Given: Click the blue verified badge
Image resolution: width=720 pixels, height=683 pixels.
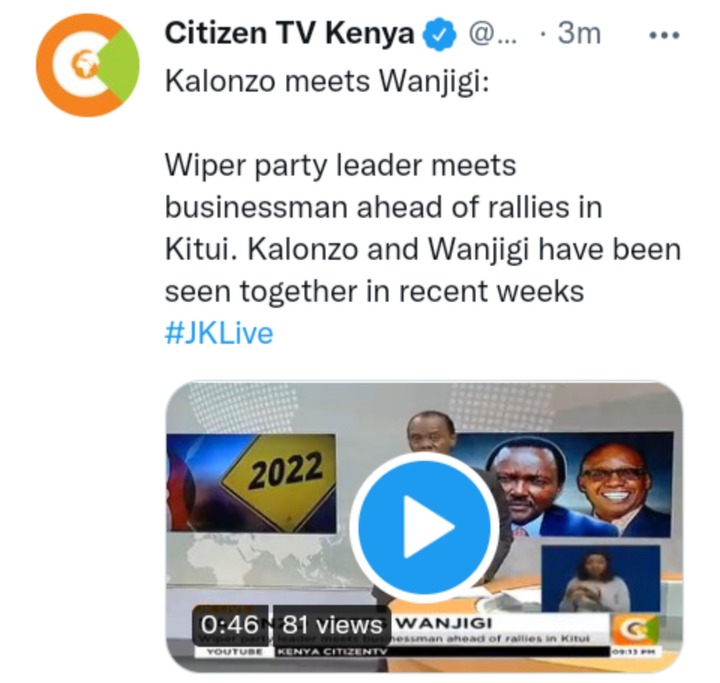Looking at the screenshot, I should tap(439, 34).
